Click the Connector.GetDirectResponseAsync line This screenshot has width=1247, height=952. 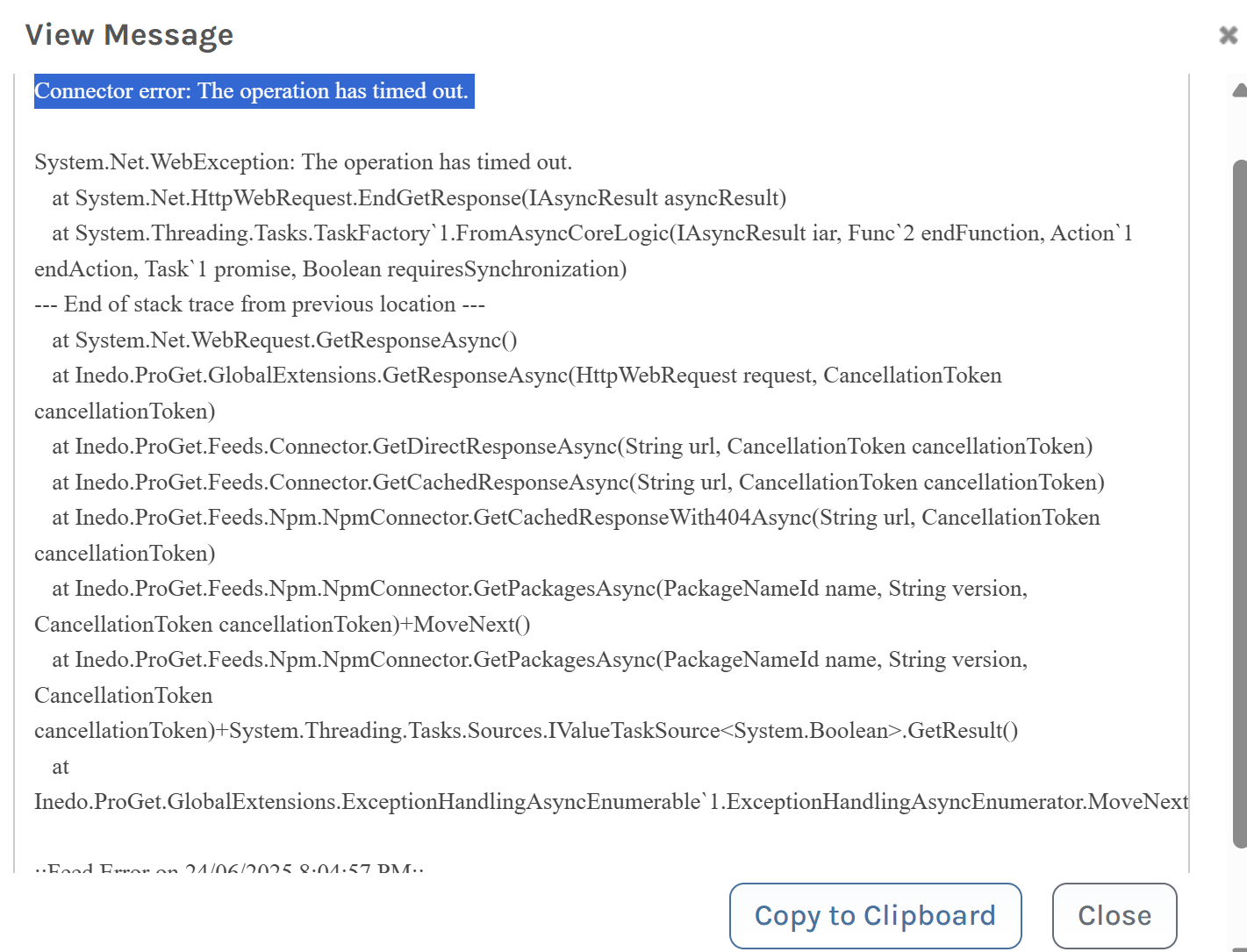pos(572,447)
